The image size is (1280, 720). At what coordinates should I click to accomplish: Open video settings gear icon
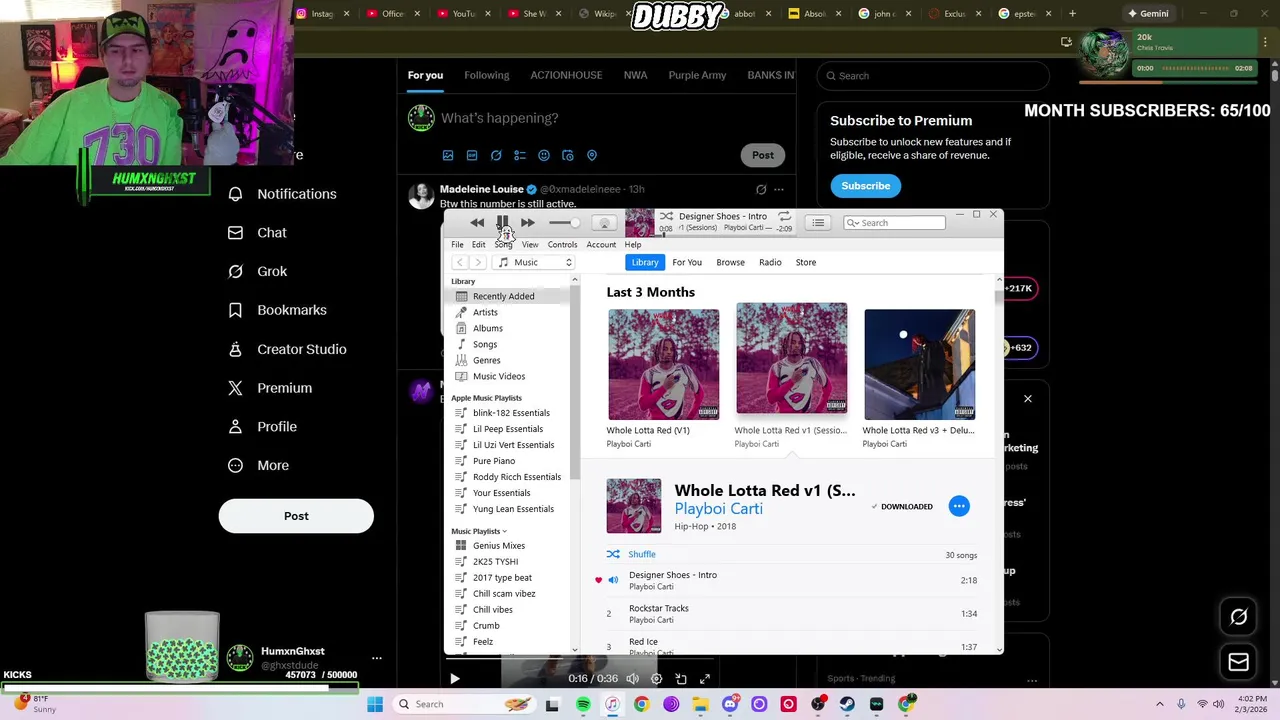pyautogui.click(x=657, y=679)
